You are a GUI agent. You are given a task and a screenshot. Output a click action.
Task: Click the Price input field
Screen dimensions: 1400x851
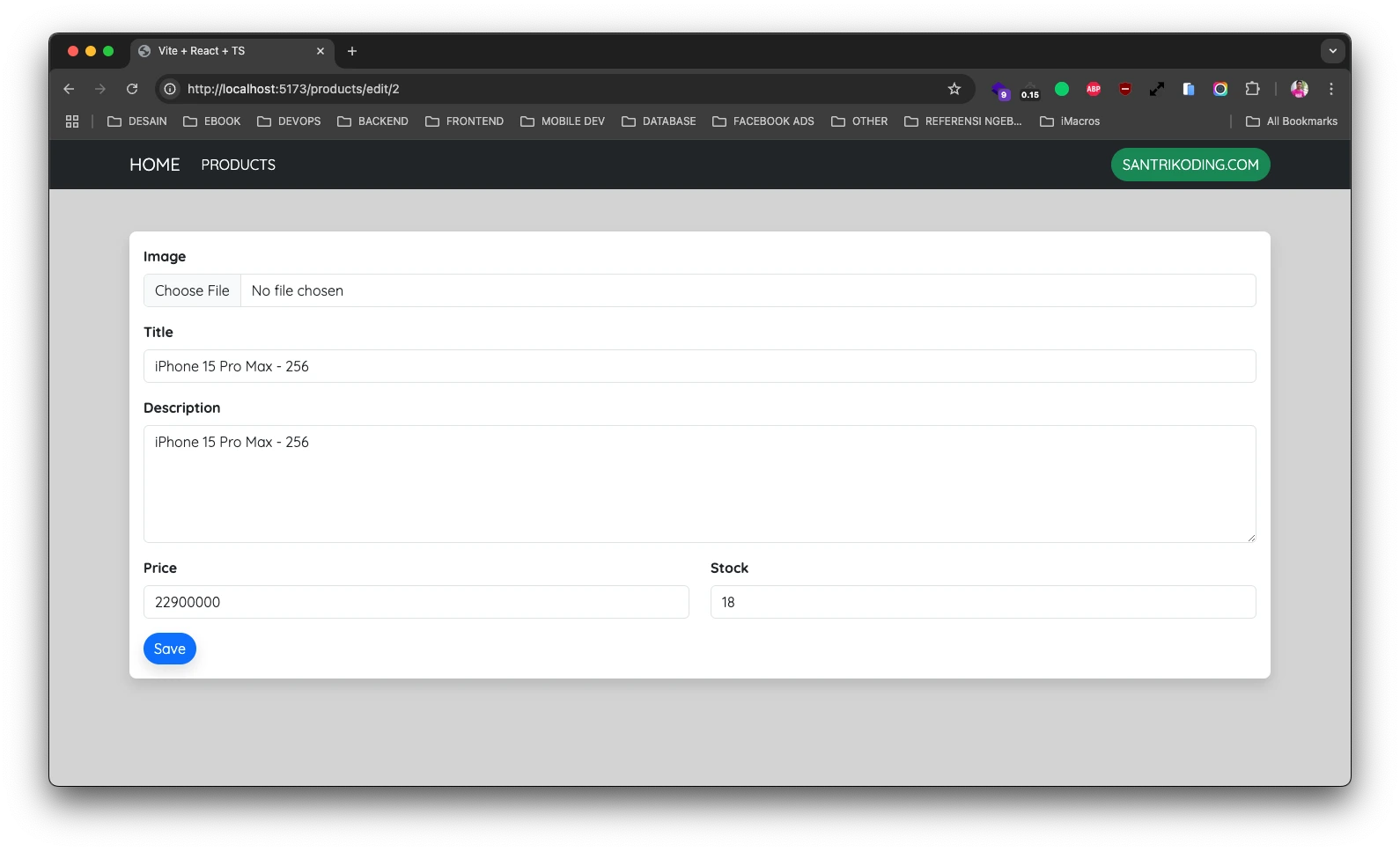pyautogui.click(x=416, y=602)
